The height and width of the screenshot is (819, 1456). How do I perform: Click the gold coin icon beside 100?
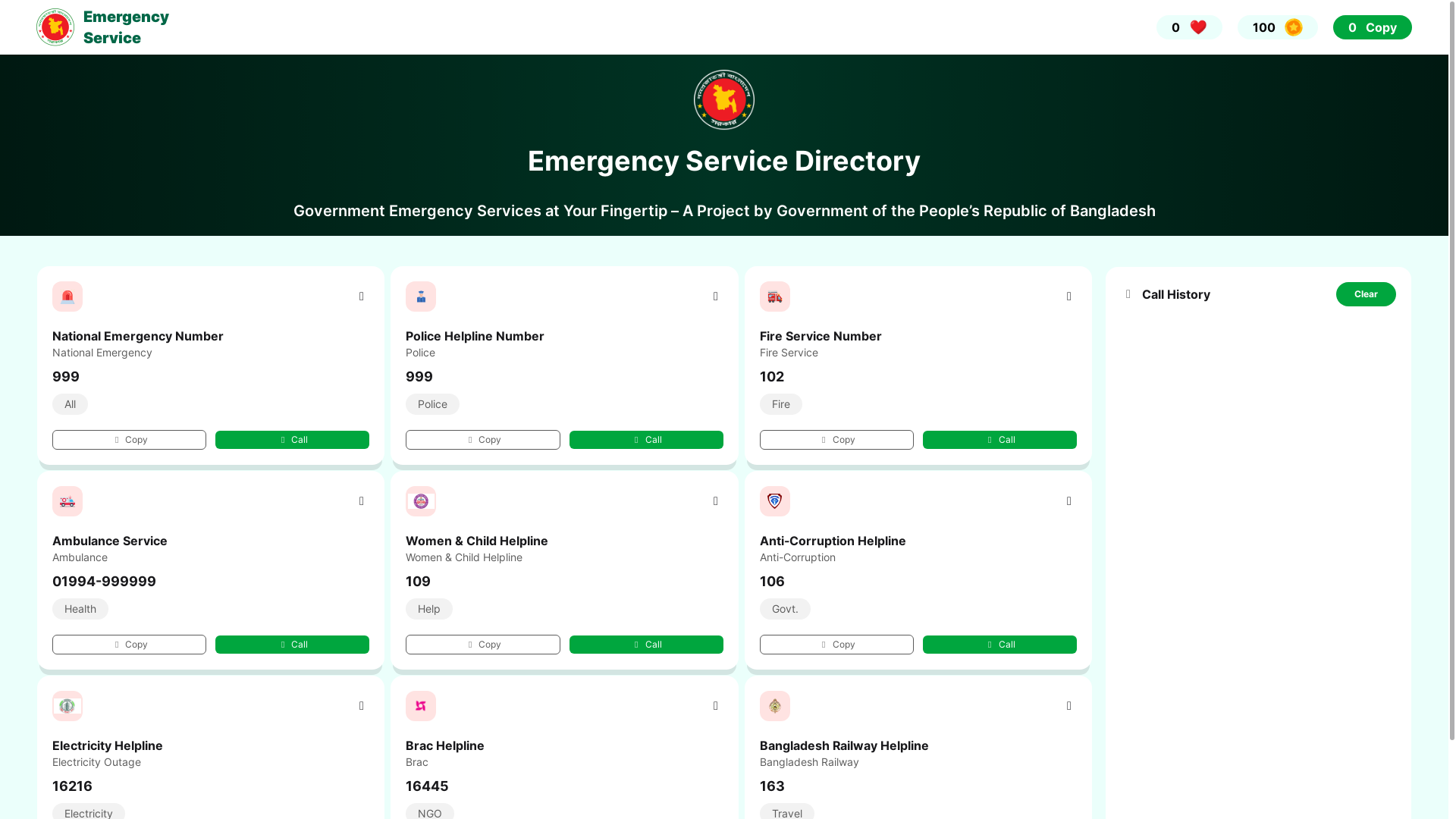(1294, 27)
